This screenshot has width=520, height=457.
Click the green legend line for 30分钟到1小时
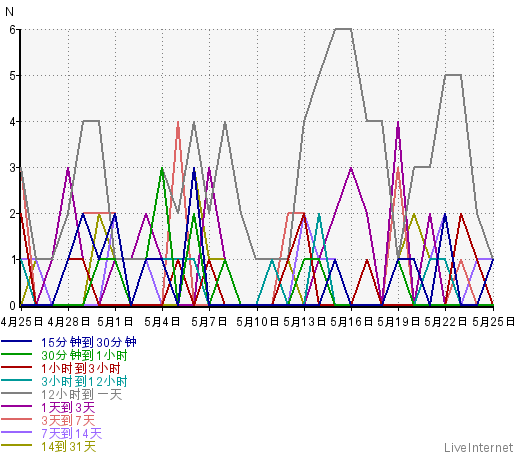16,354
